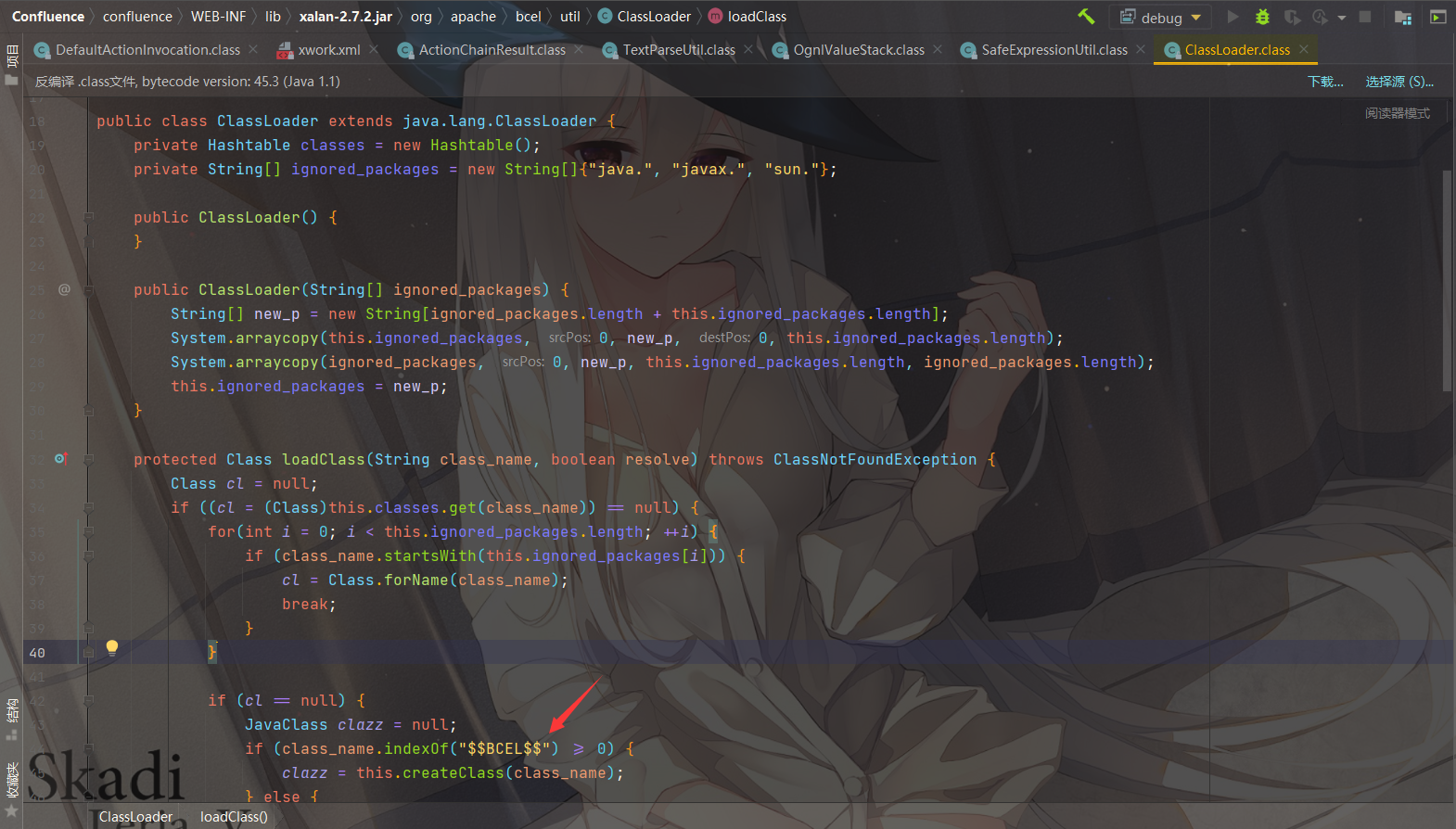Stop the running process square icon
1456x829 pixels.
[1365, 17]
